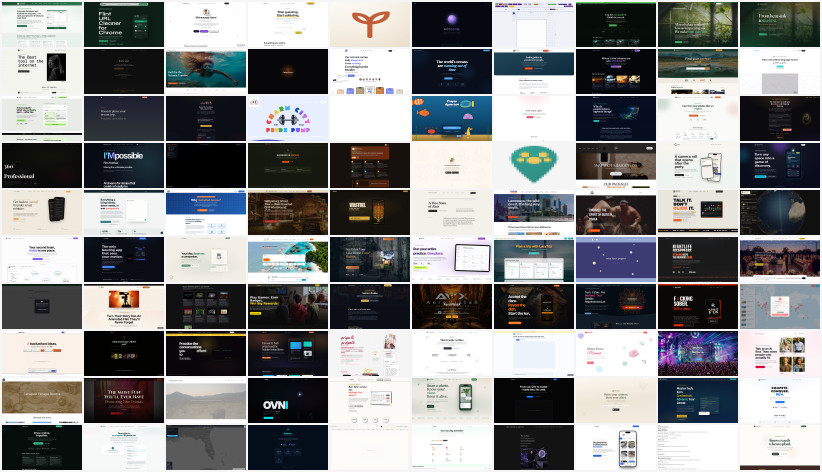Open the gray thumbnail with centered dark dialog
This screenshot has height=472, width=822.
pyautogui.click(x=42, y=307)
